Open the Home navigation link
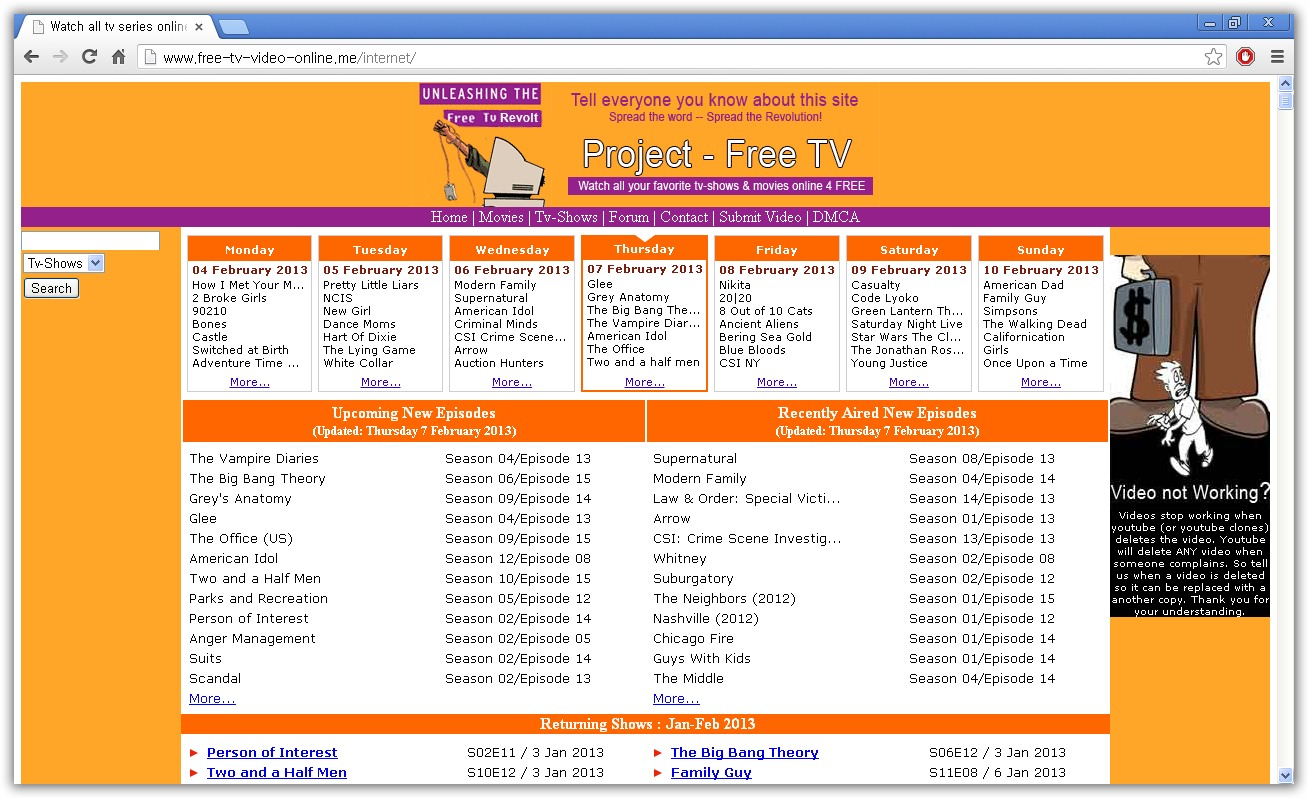1308x798 pixels. tap(449, 217)
